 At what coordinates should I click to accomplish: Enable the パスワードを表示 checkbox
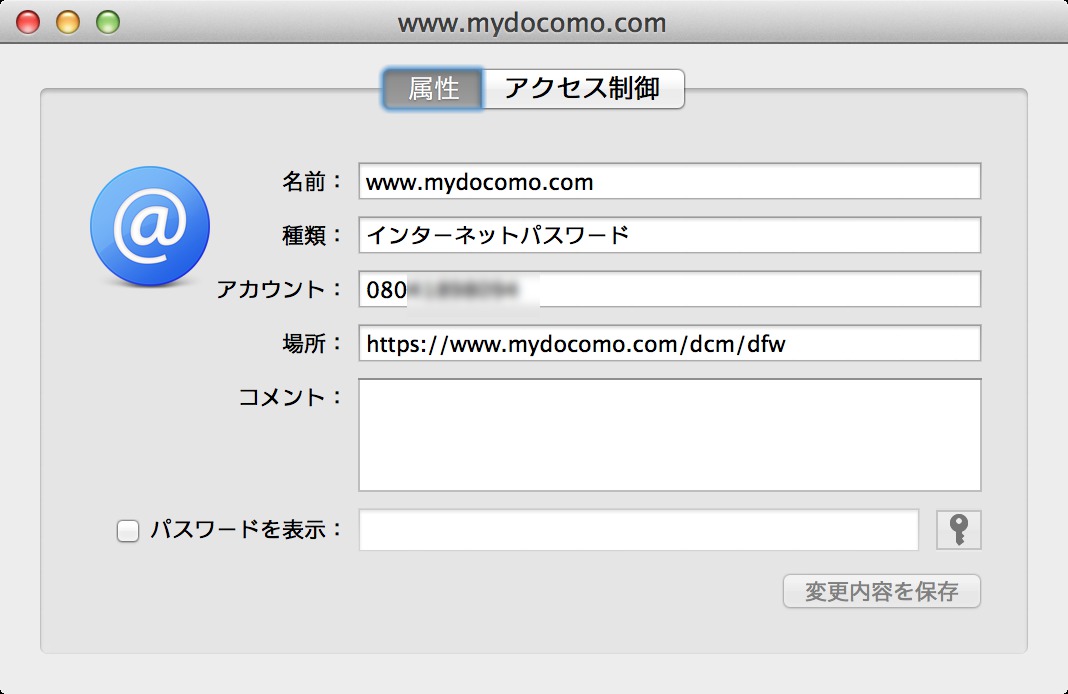coord(127,531)
